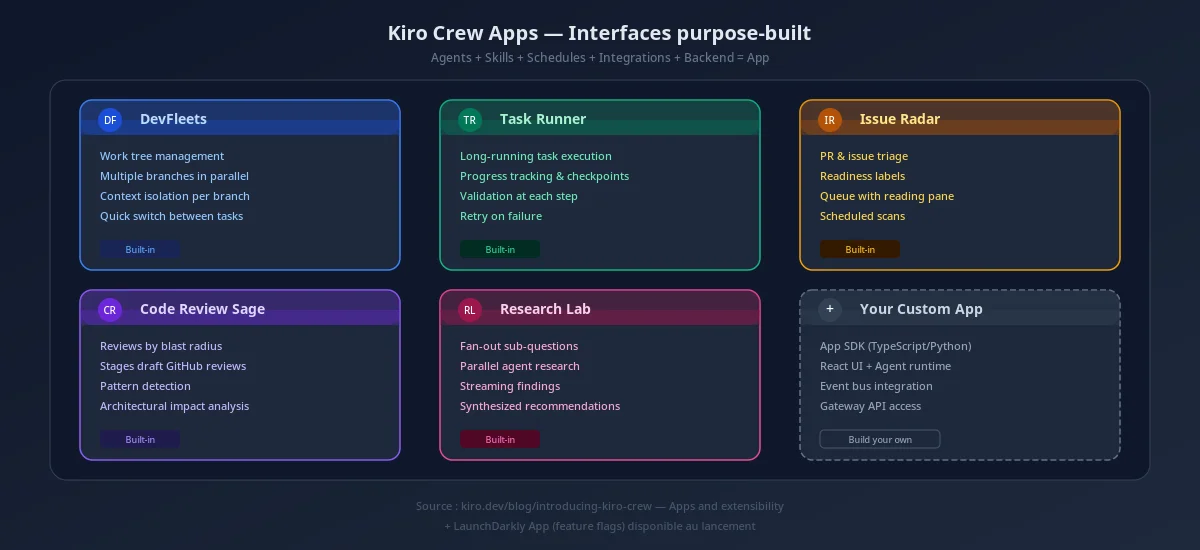Select the Code Review Sage card title

(x=202, y=309)
